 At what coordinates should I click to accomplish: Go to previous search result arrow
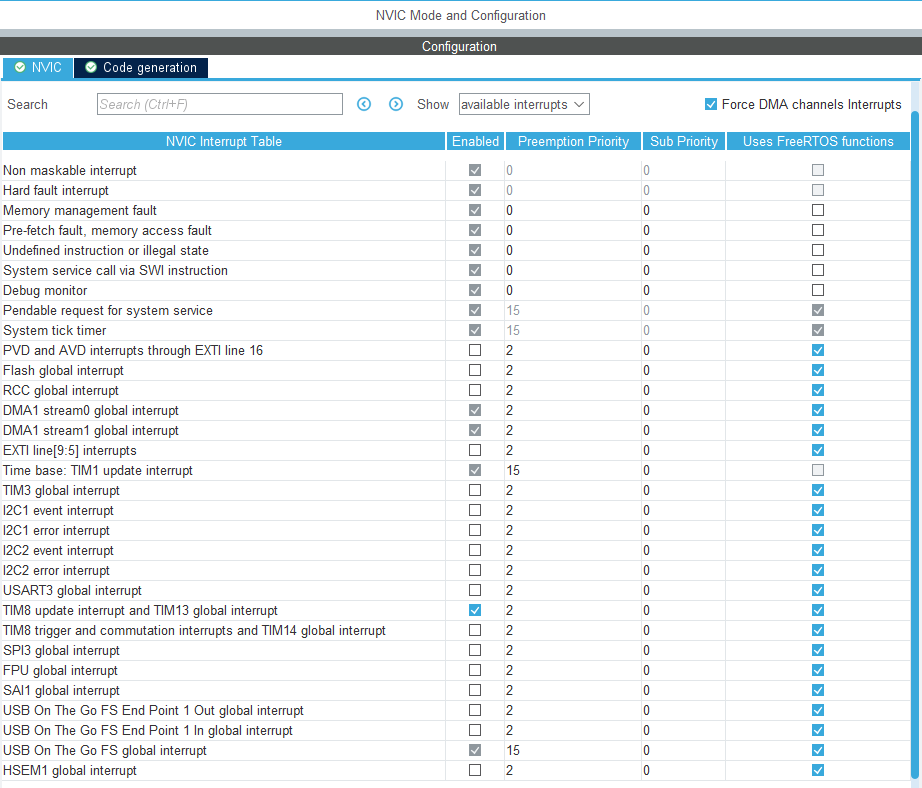tap(364, 104)
